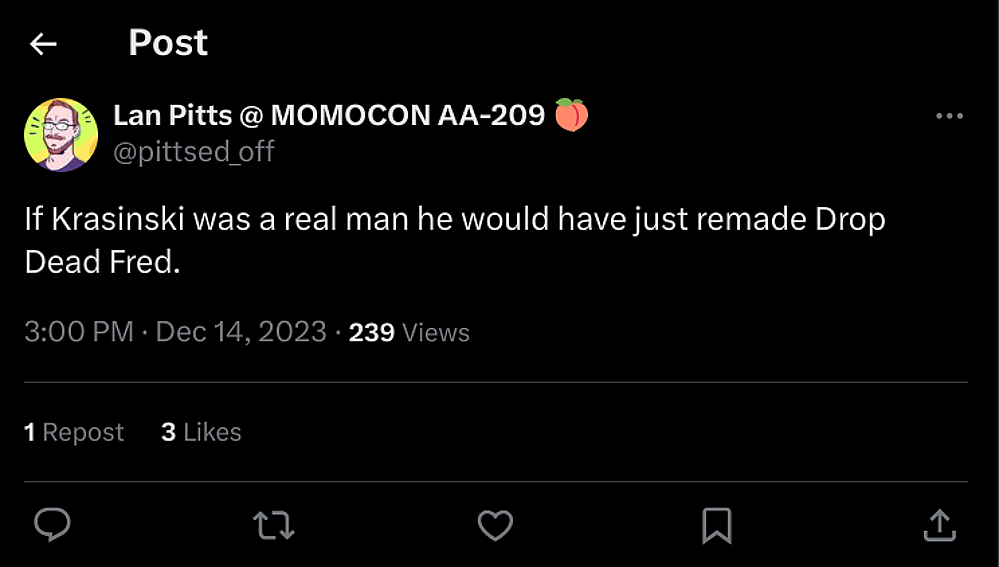Screen dimensions: 999x567
Task: Click the reply speech bubble icon
Action: pos(52,524)
